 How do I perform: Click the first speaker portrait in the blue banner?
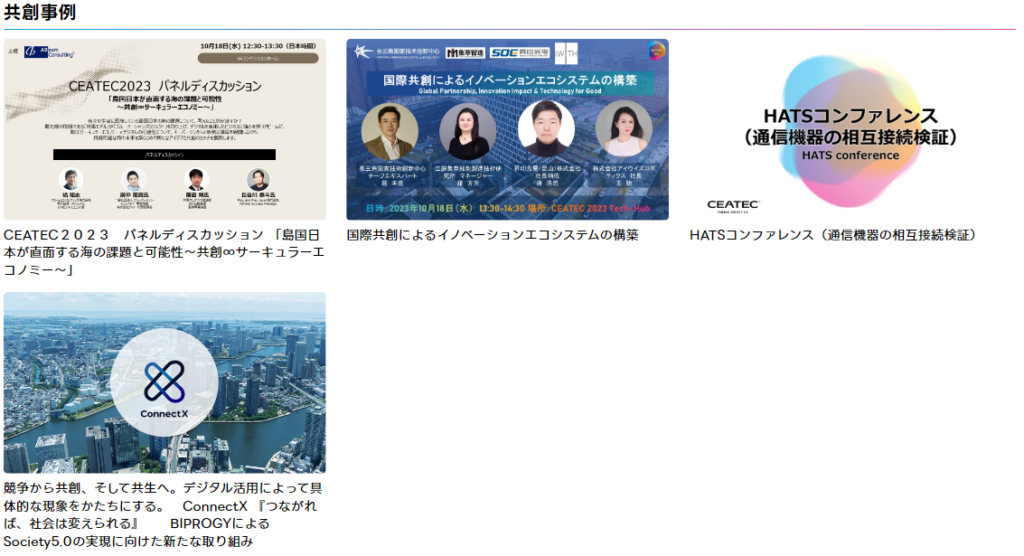pyautogui.click(x=390, y=131)
